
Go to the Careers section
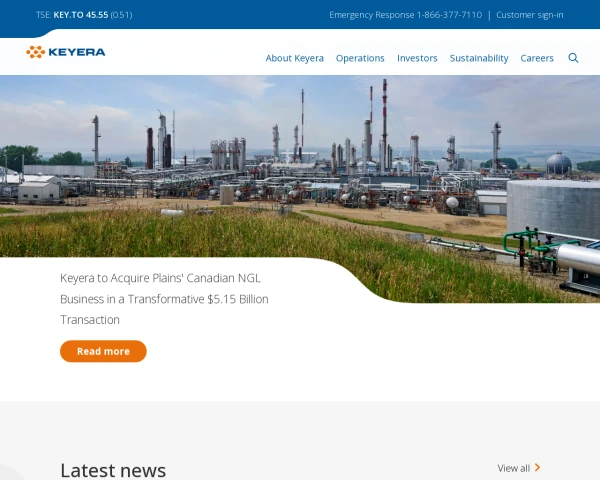537,58
